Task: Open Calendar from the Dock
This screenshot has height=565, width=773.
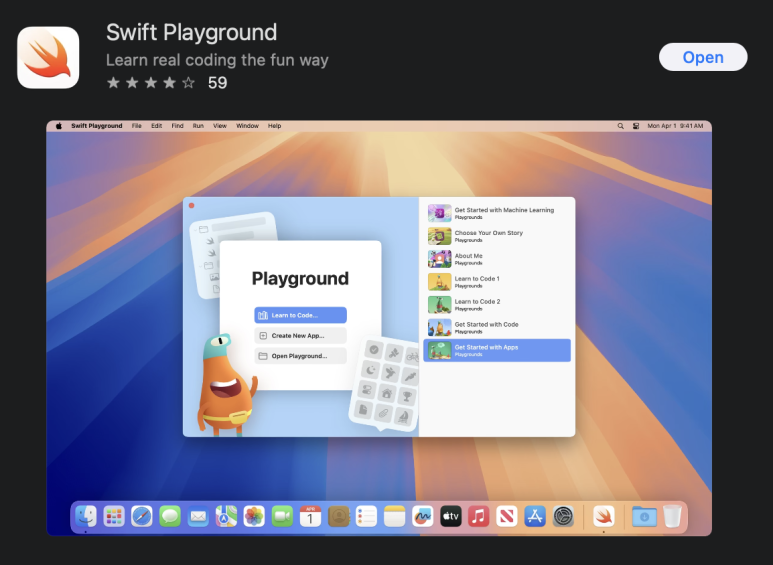Action: 311,516
